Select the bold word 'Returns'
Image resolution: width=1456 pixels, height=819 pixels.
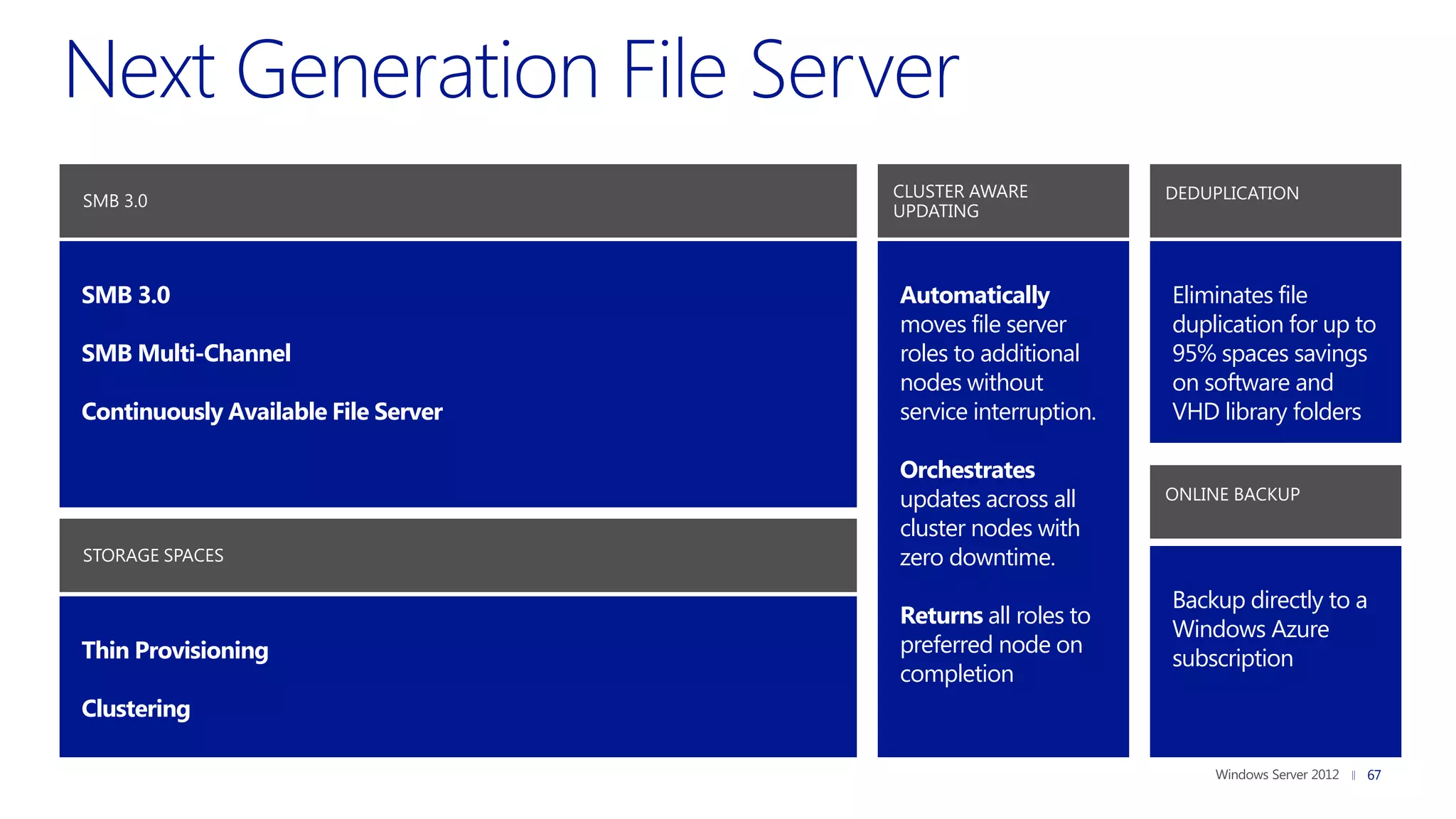click(x=942, y=616)
